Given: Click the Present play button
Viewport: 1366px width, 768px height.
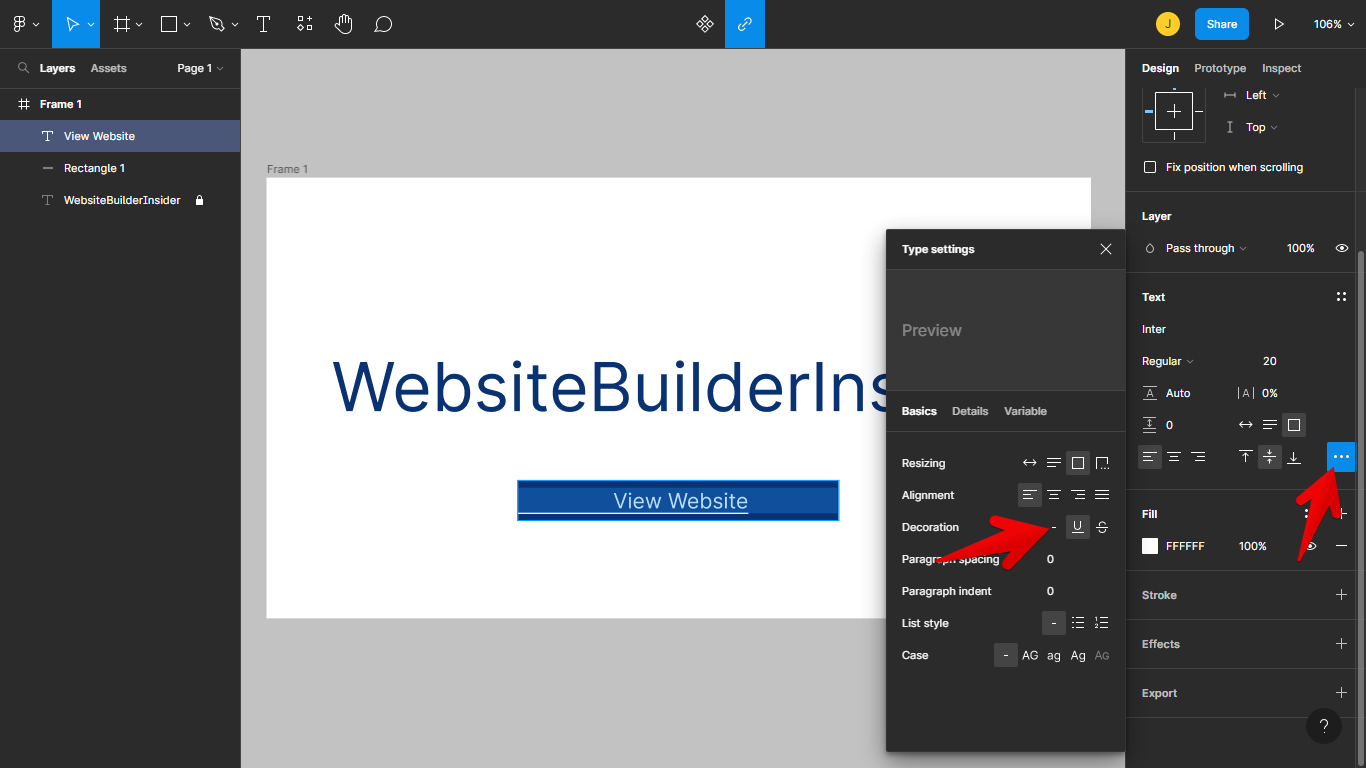Looking at the screenshot, I should coord(1278,24).
